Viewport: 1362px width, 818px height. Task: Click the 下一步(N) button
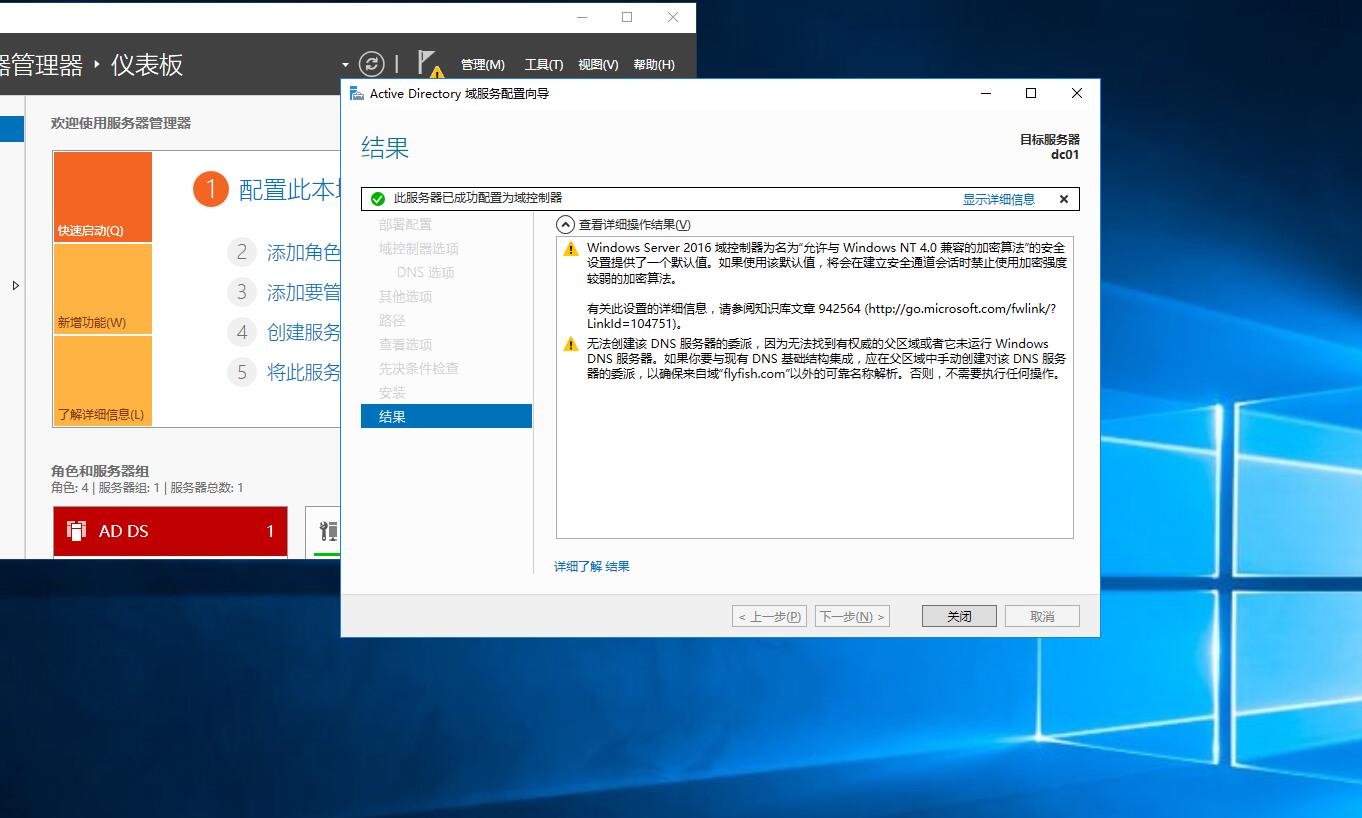click(x=852, y=616)
